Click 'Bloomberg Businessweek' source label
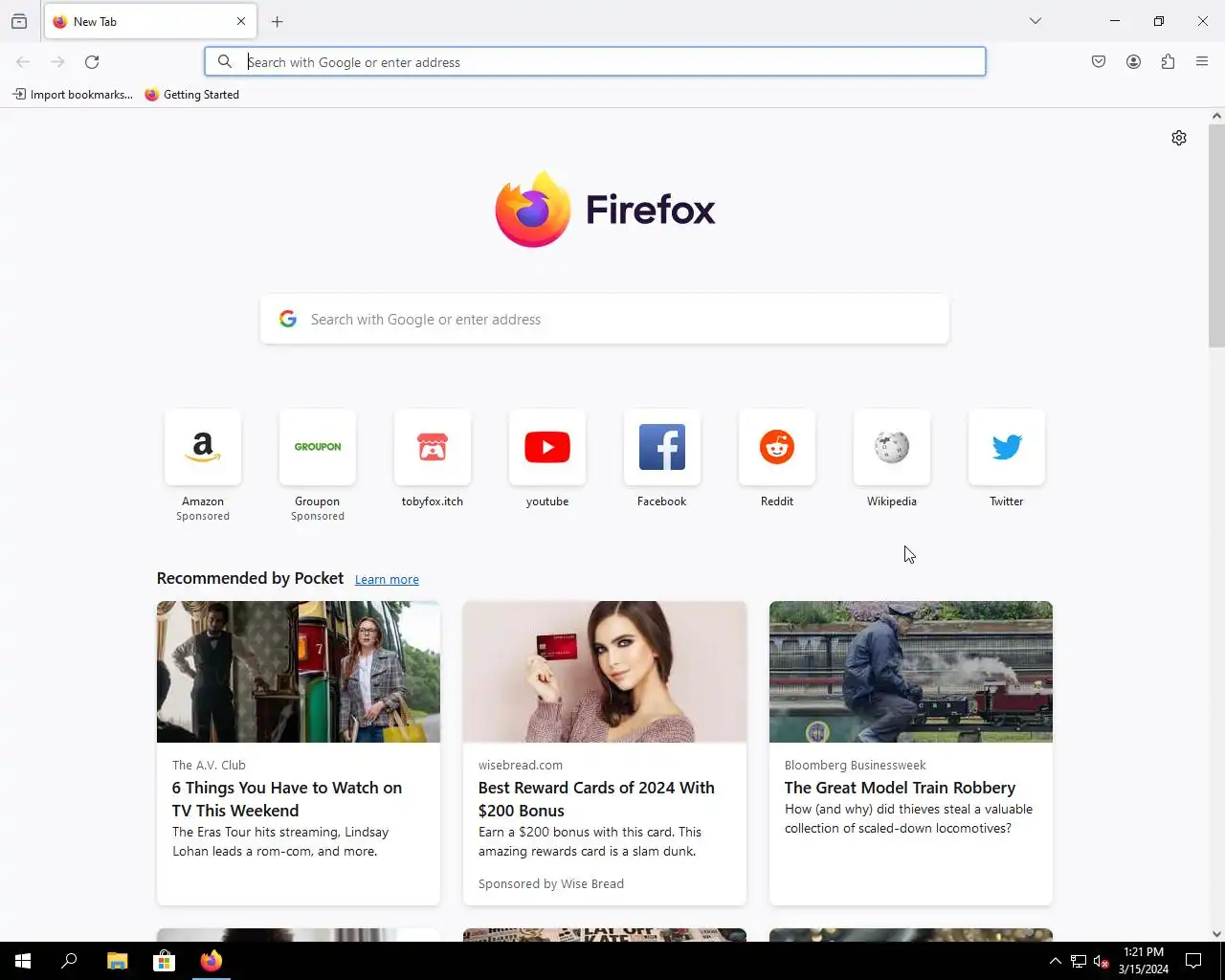Viewport: 1225px width, 980px height. coord(856,766)
